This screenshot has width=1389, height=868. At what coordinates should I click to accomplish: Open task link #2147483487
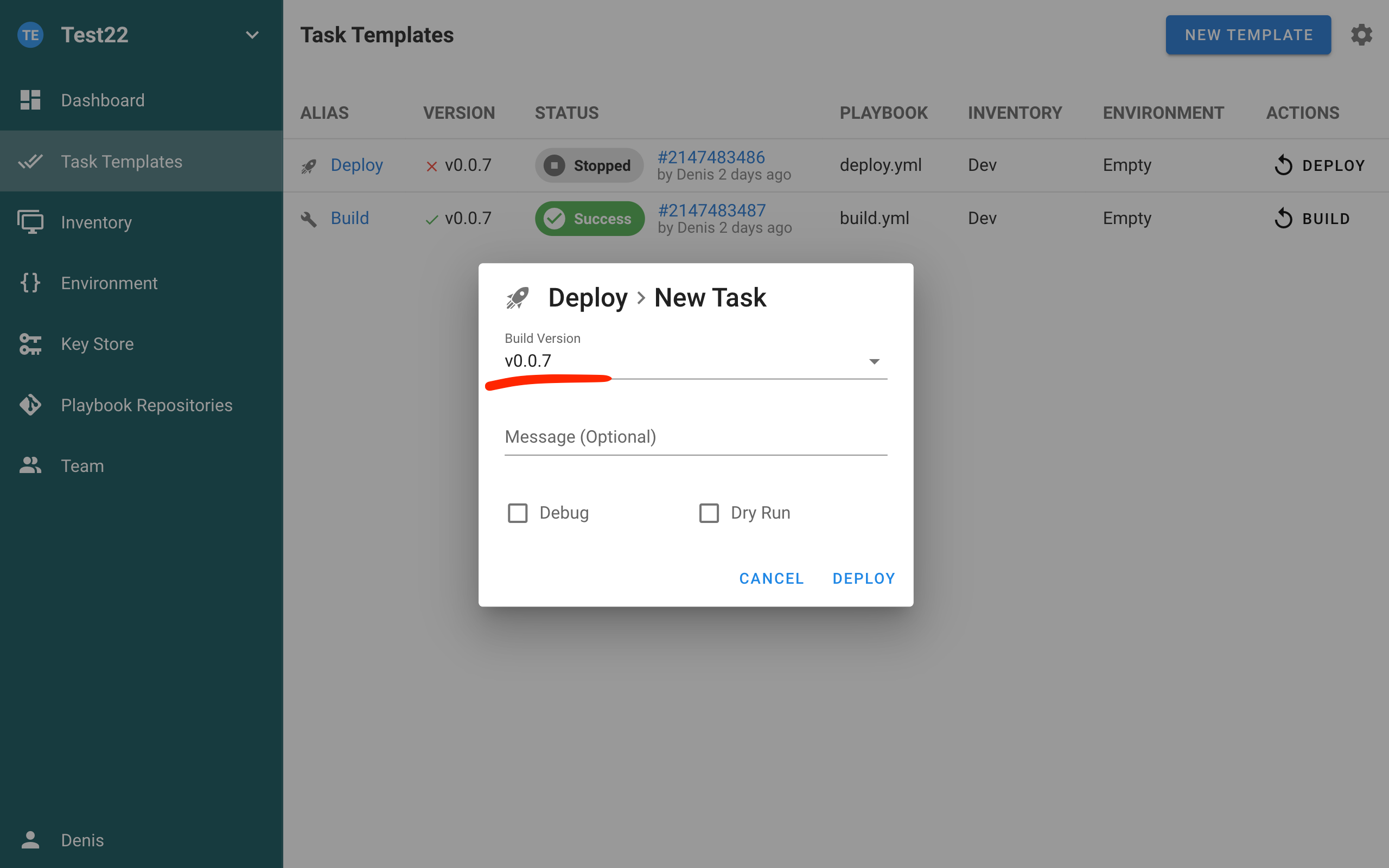click(712, 210)
